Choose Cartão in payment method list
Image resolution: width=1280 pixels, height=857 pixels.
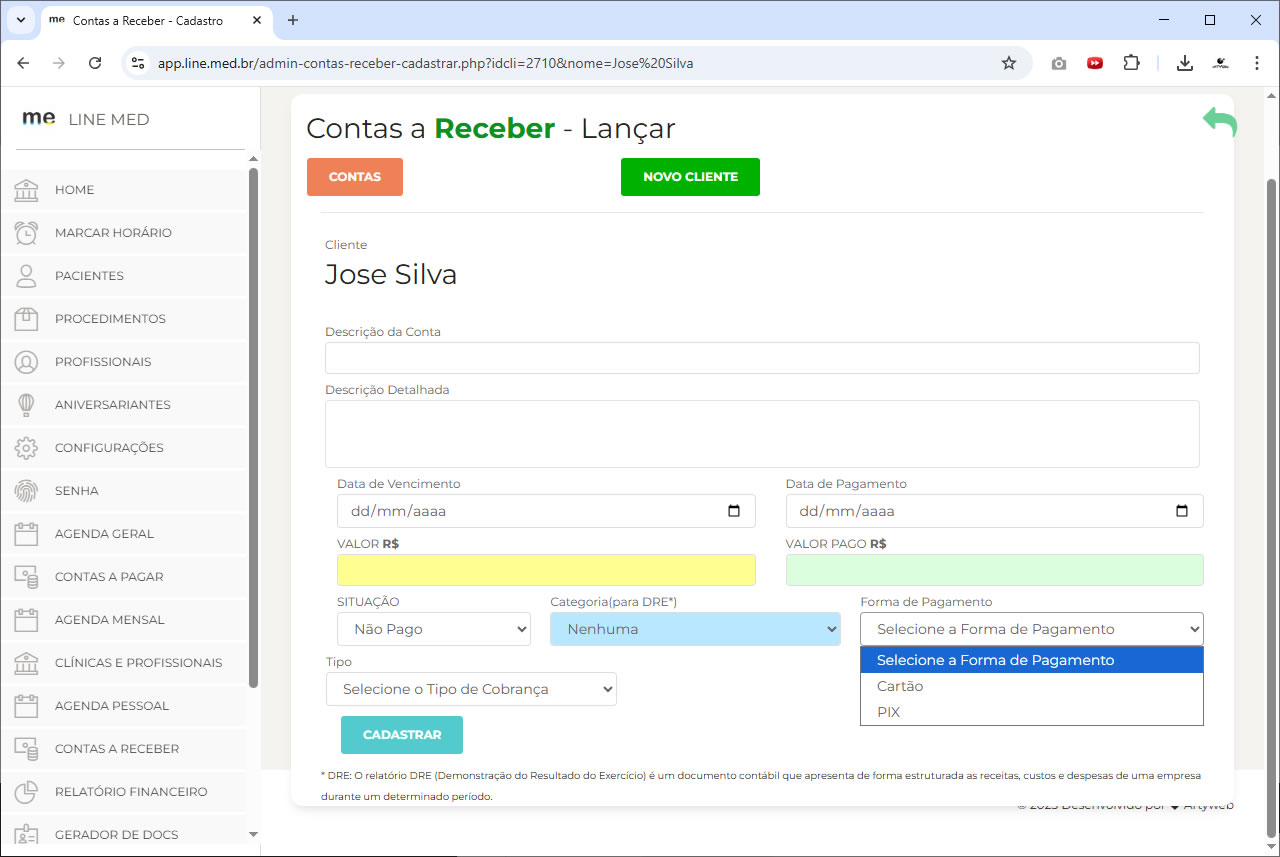(1032, 686)
